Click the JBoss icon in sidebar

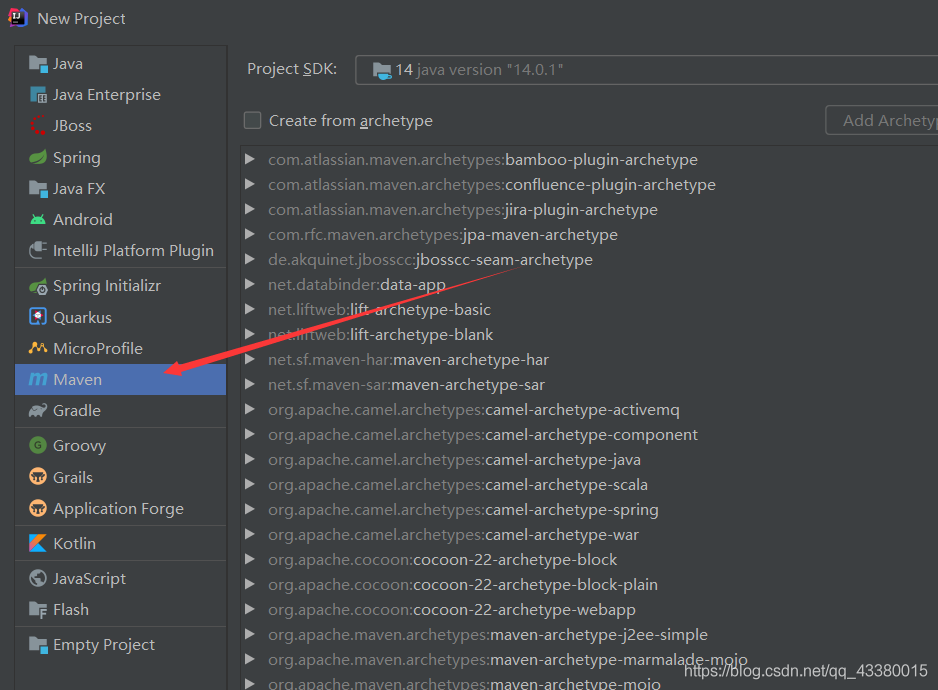pos(38,126)
